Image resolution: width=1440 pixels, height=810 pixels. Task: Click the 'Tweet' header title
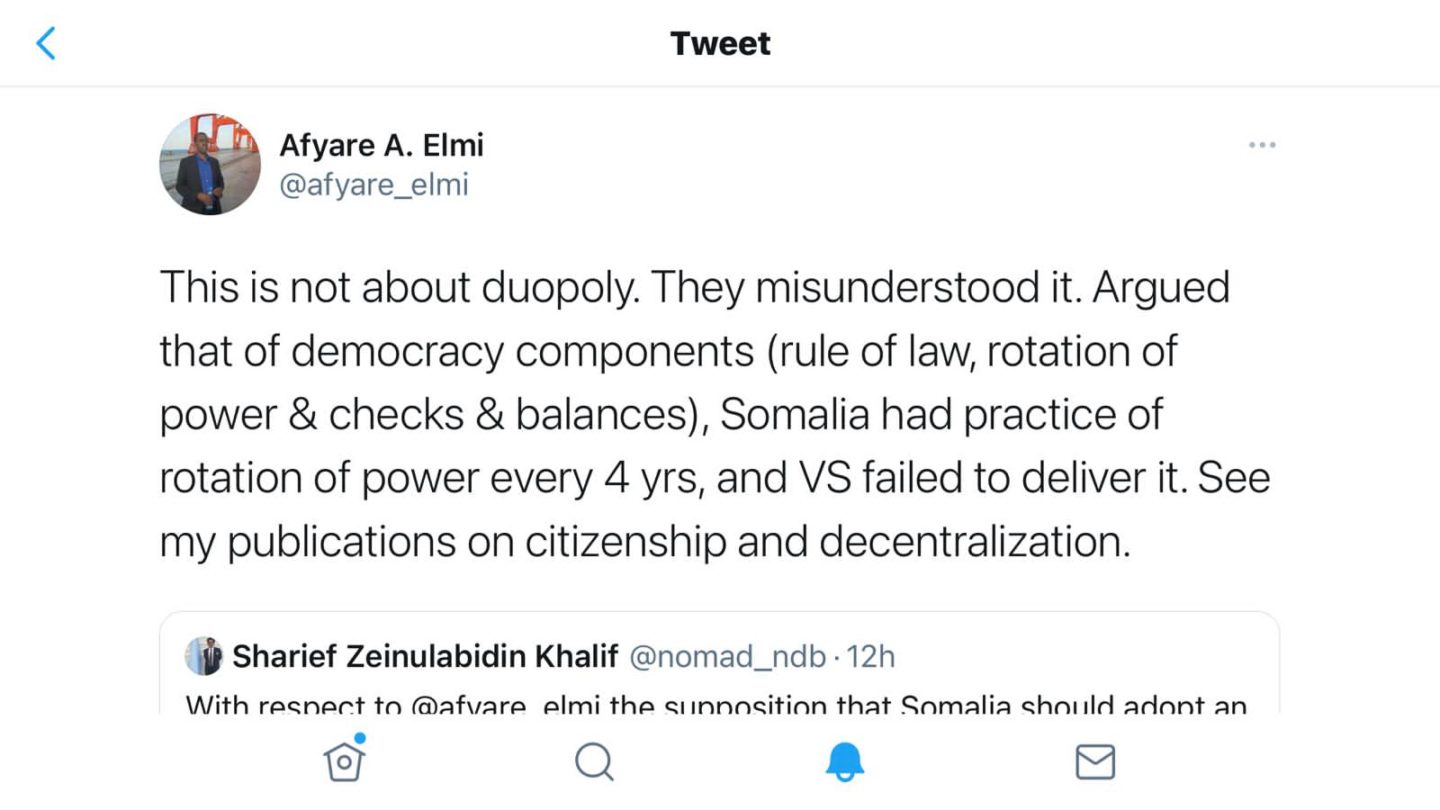coord(720,44)
